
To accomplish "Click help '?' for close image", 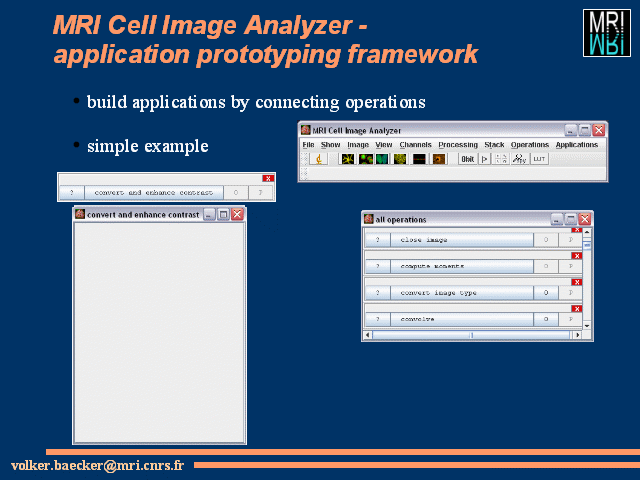I will point(378,240).
